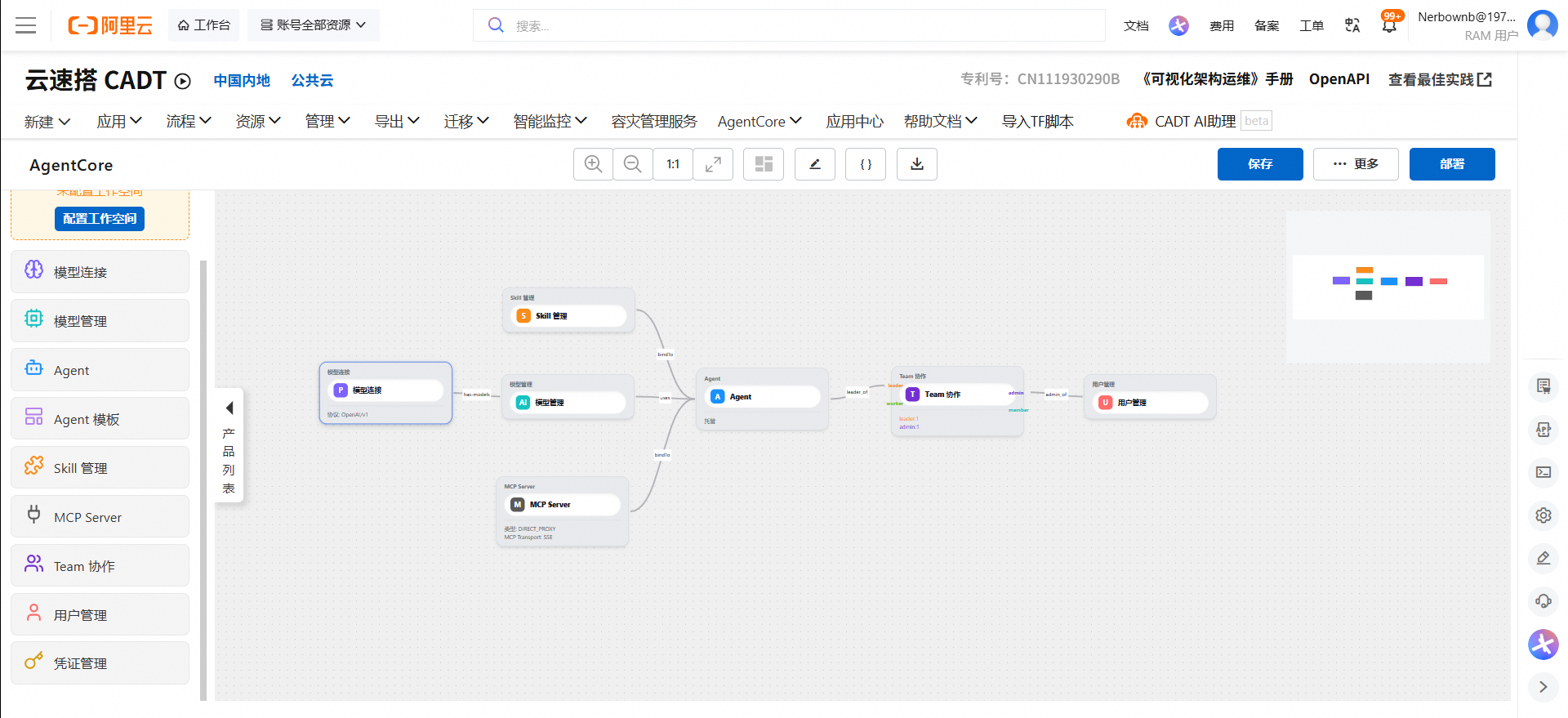1568x718 pixels.
Task: Open the user avatar menu
Action: [x=1543, y=25]
